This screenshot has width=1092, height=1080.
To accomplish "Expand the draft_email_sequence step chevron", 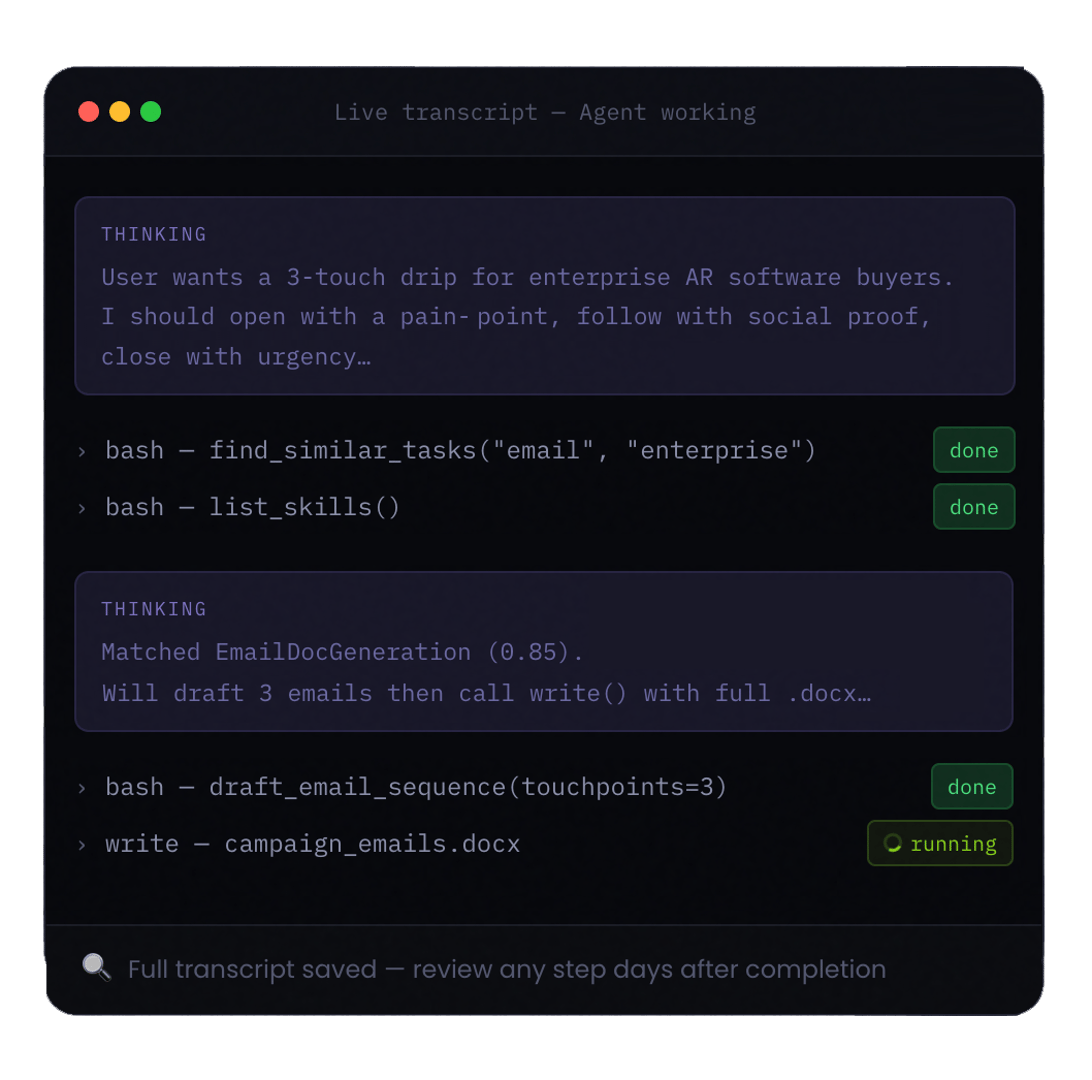I will pyautogui.click(x=82, y=788).
